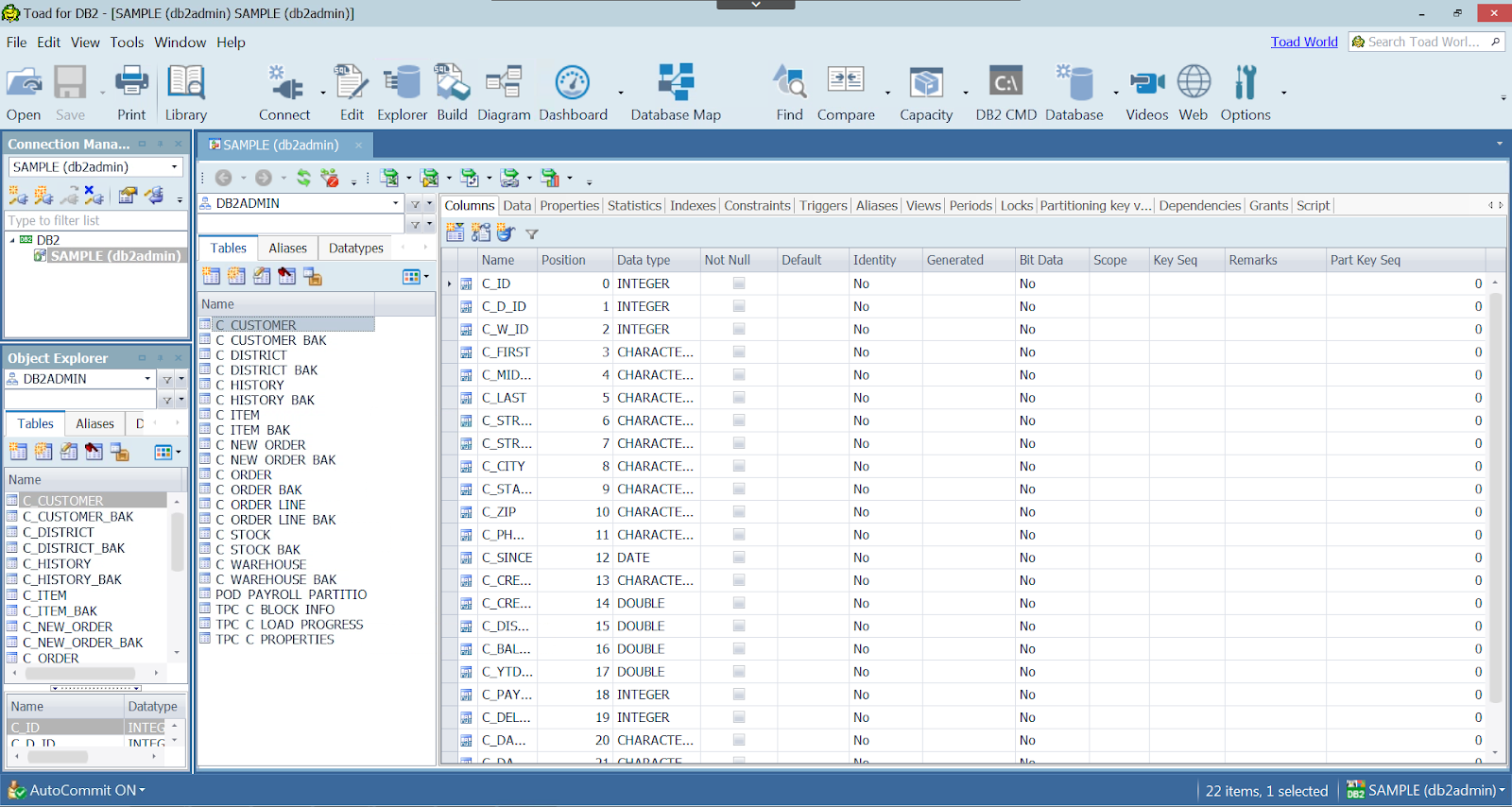Click the back navigation arrow in SAMPLE tab toolbar
This screenshot has width=1512, height=807.
pyautogui.click(x=223, y=178)
